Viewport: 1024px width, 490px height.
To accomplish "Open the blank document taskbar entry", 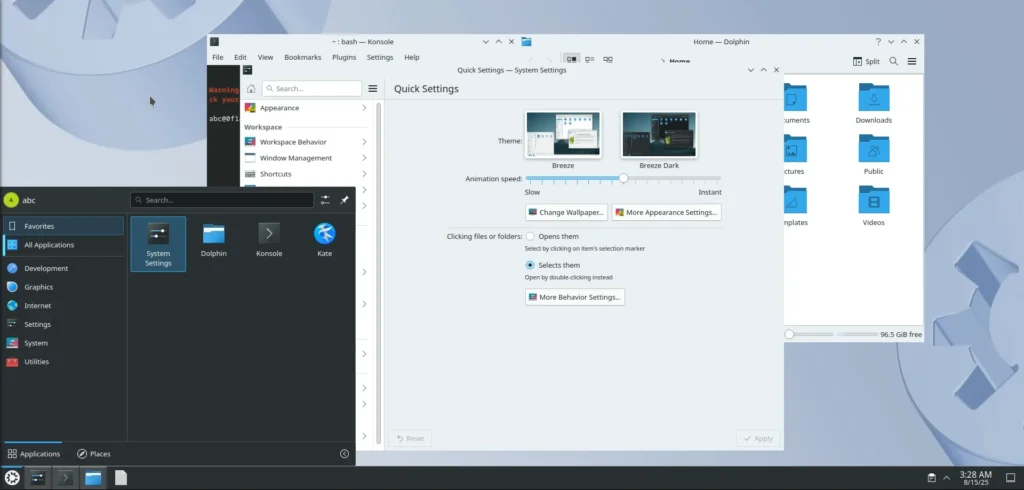I will click(121, 478).
